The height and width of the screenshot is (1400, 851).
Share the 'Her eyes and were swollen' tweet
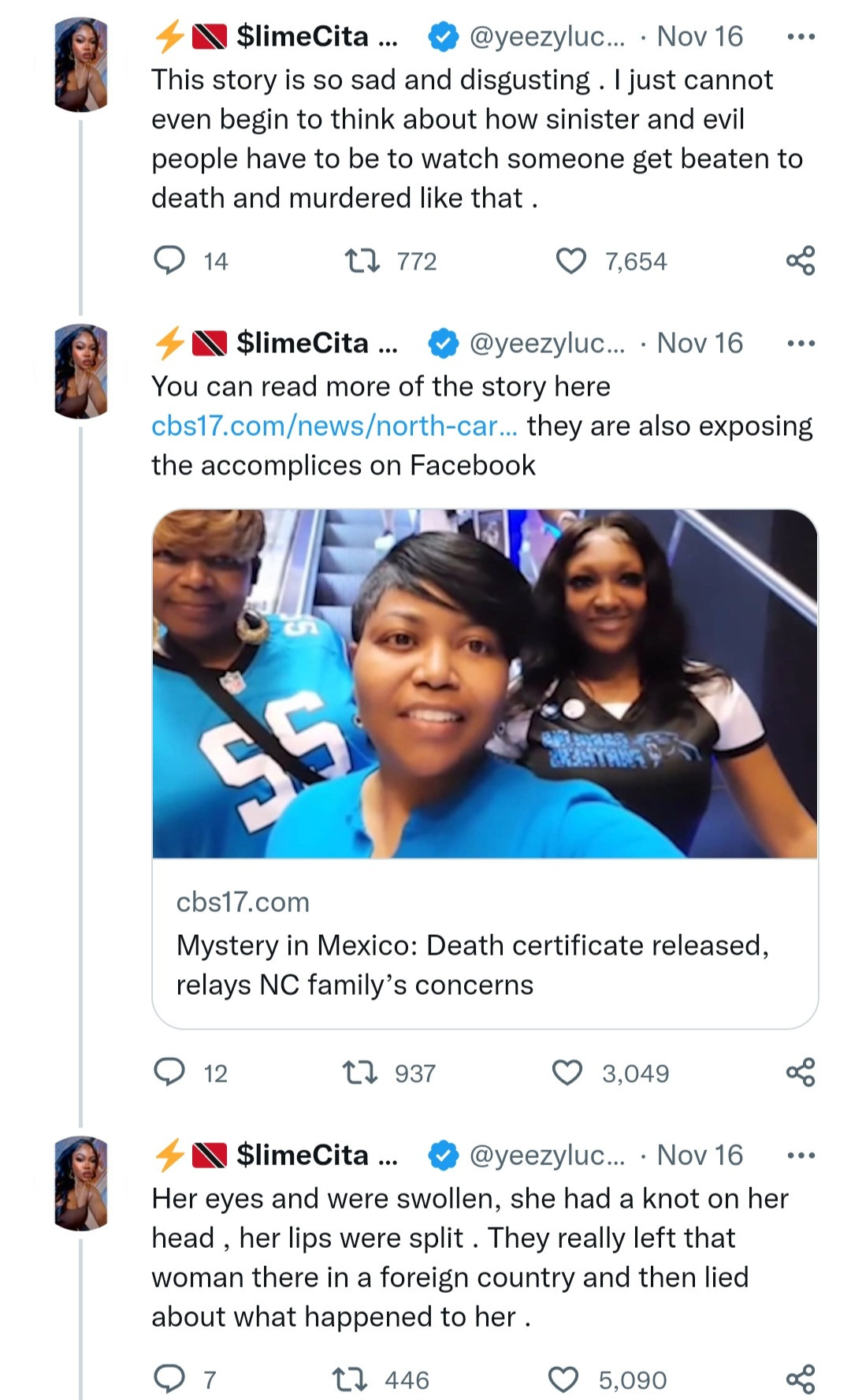800,1379
